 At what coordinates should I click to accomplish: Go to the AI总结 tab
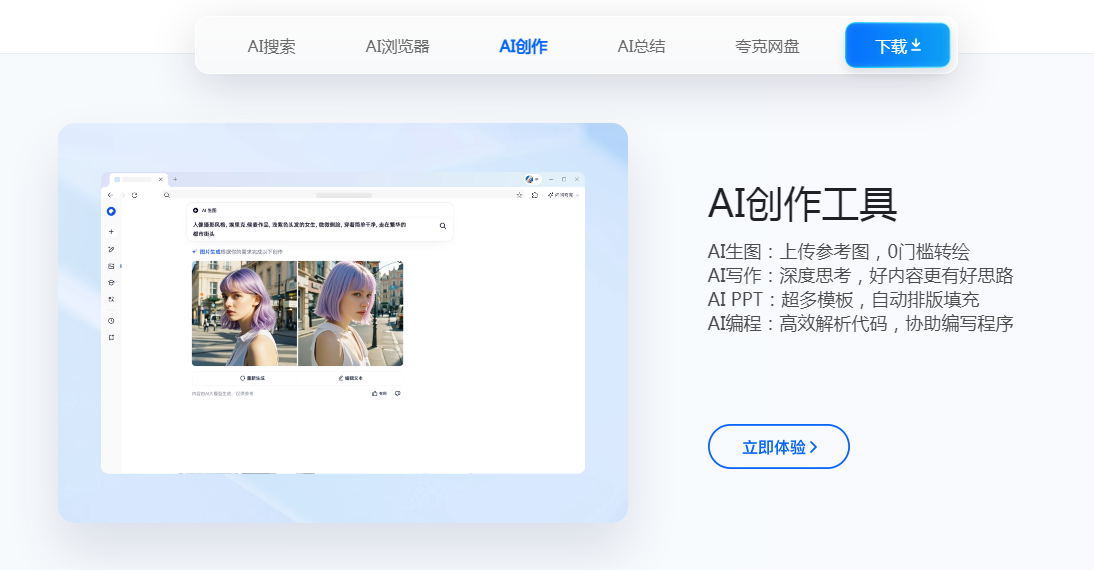(x=641, y=46)
